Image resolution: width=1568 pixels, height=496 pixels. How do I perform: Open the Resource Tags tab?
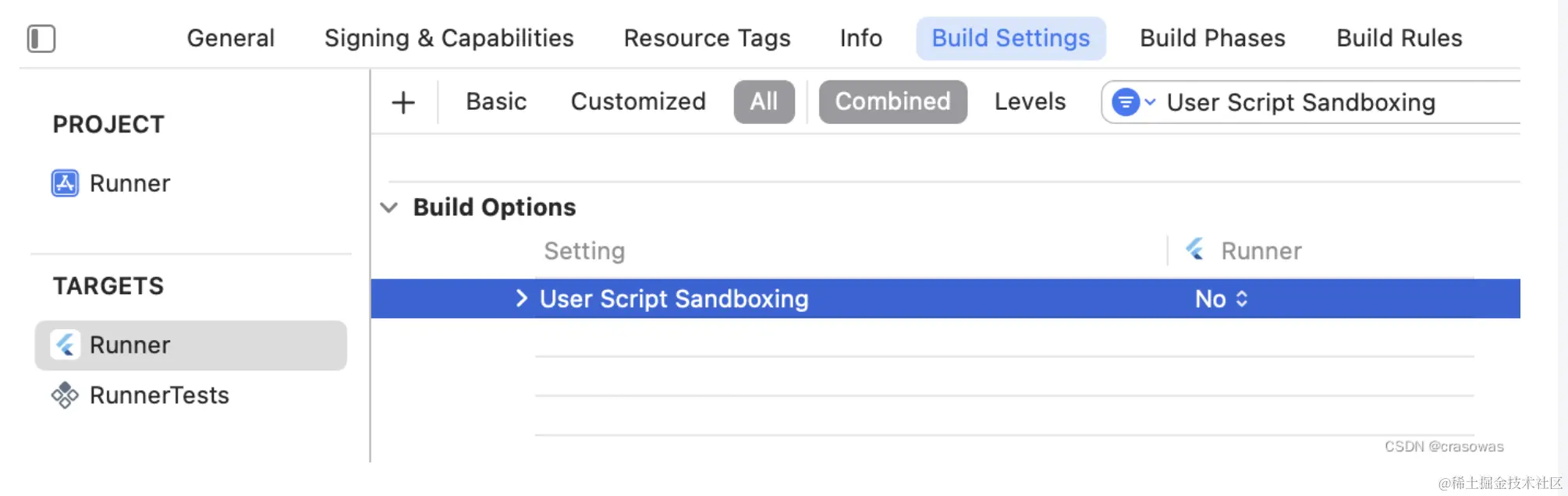pos(707,38)
